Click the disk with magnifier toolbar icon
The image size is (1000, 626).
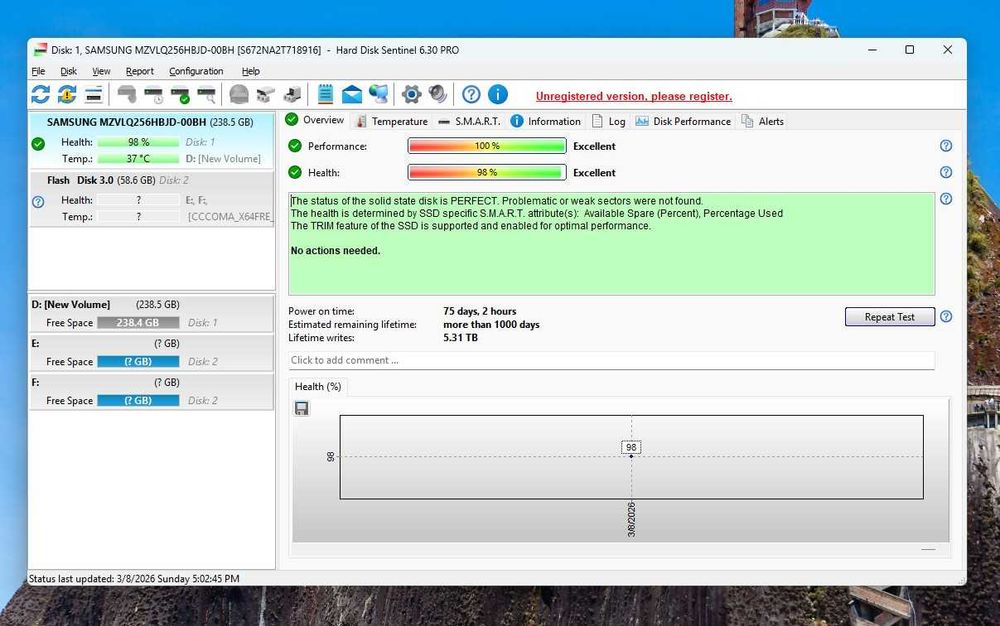pyautogui.click(x=206, y=95)
